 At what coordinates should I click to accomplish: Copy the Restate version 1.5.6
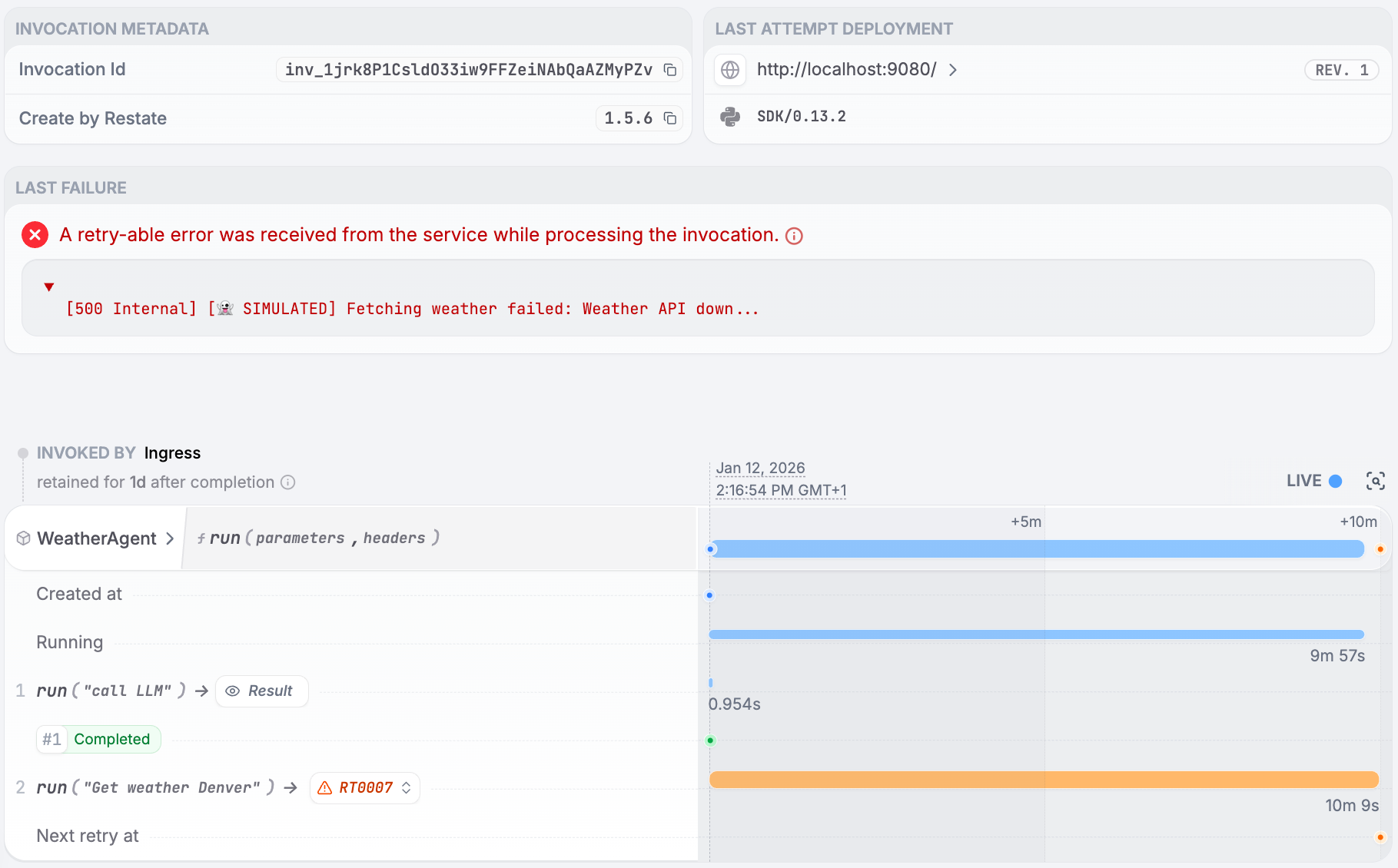pos(670,118)
